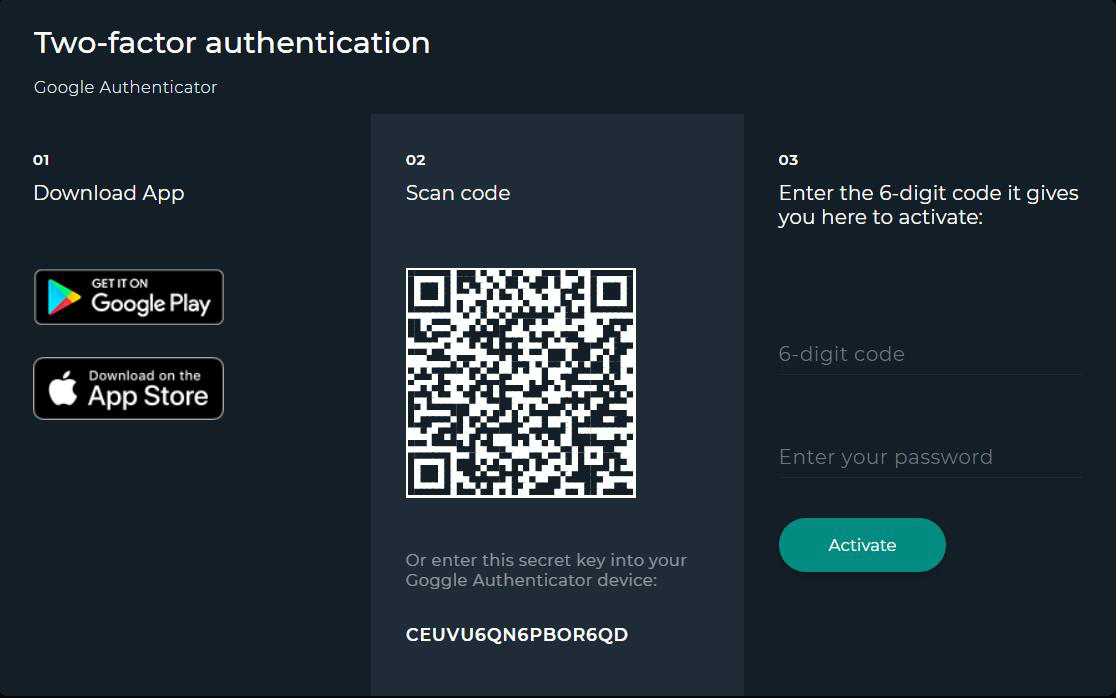This screenshot has width=1116, height=698.
Task: Click the Download App step title
Action: [109, 193]
